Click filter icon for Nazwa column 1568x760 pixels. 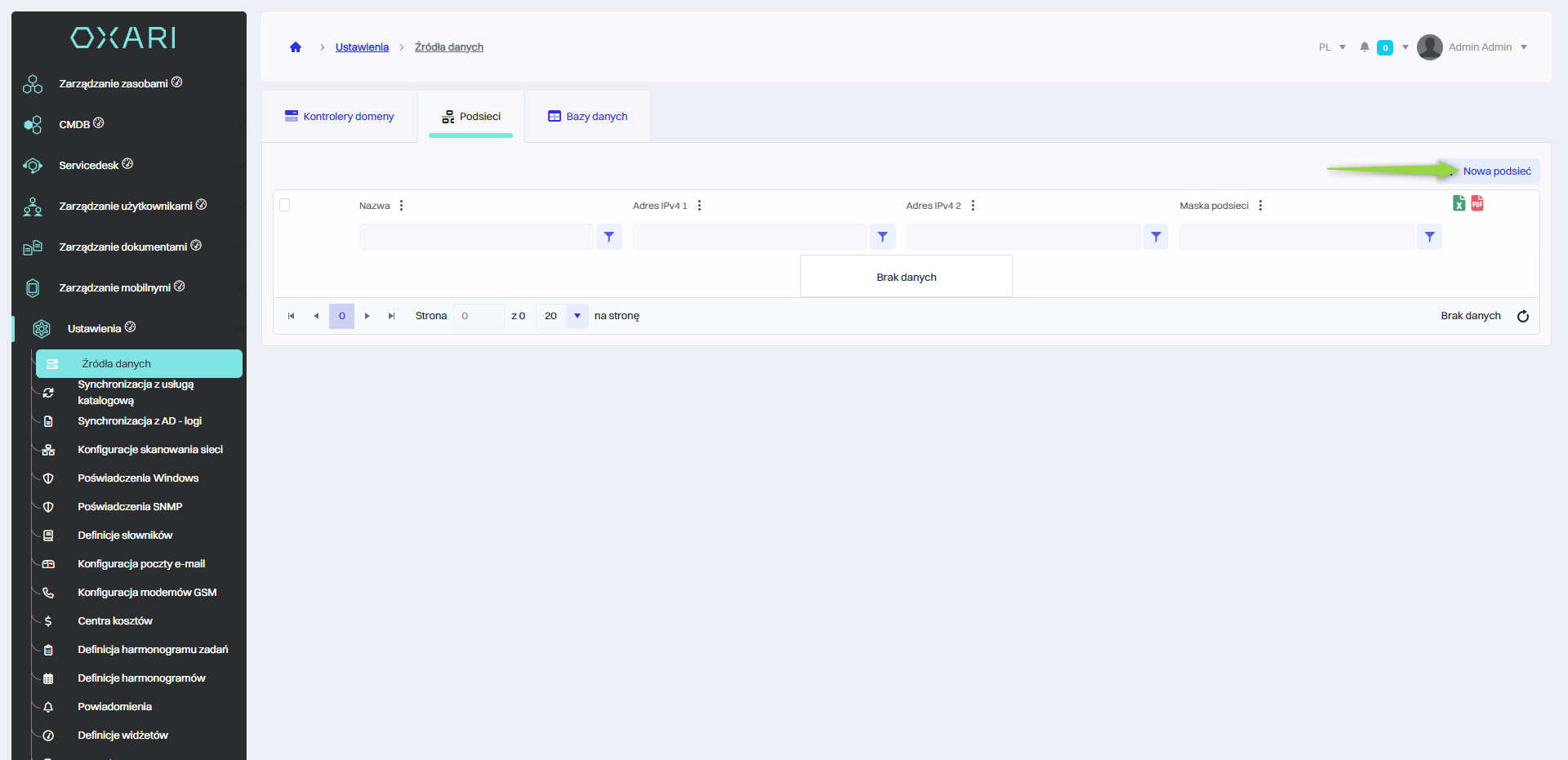click(609, 237)
